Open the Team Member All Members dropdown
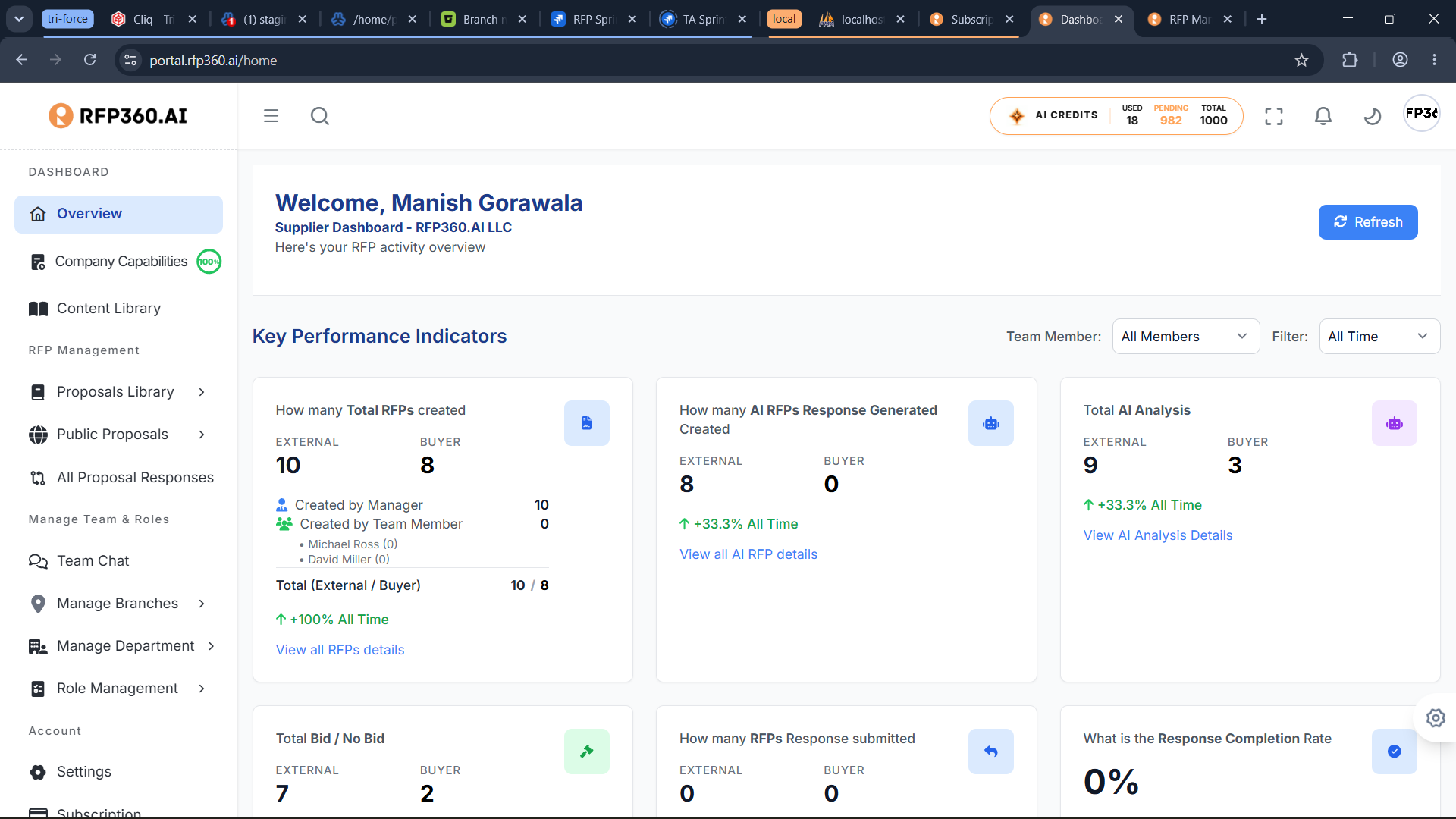The image size is (1456, 819). tap(1185, 337)
